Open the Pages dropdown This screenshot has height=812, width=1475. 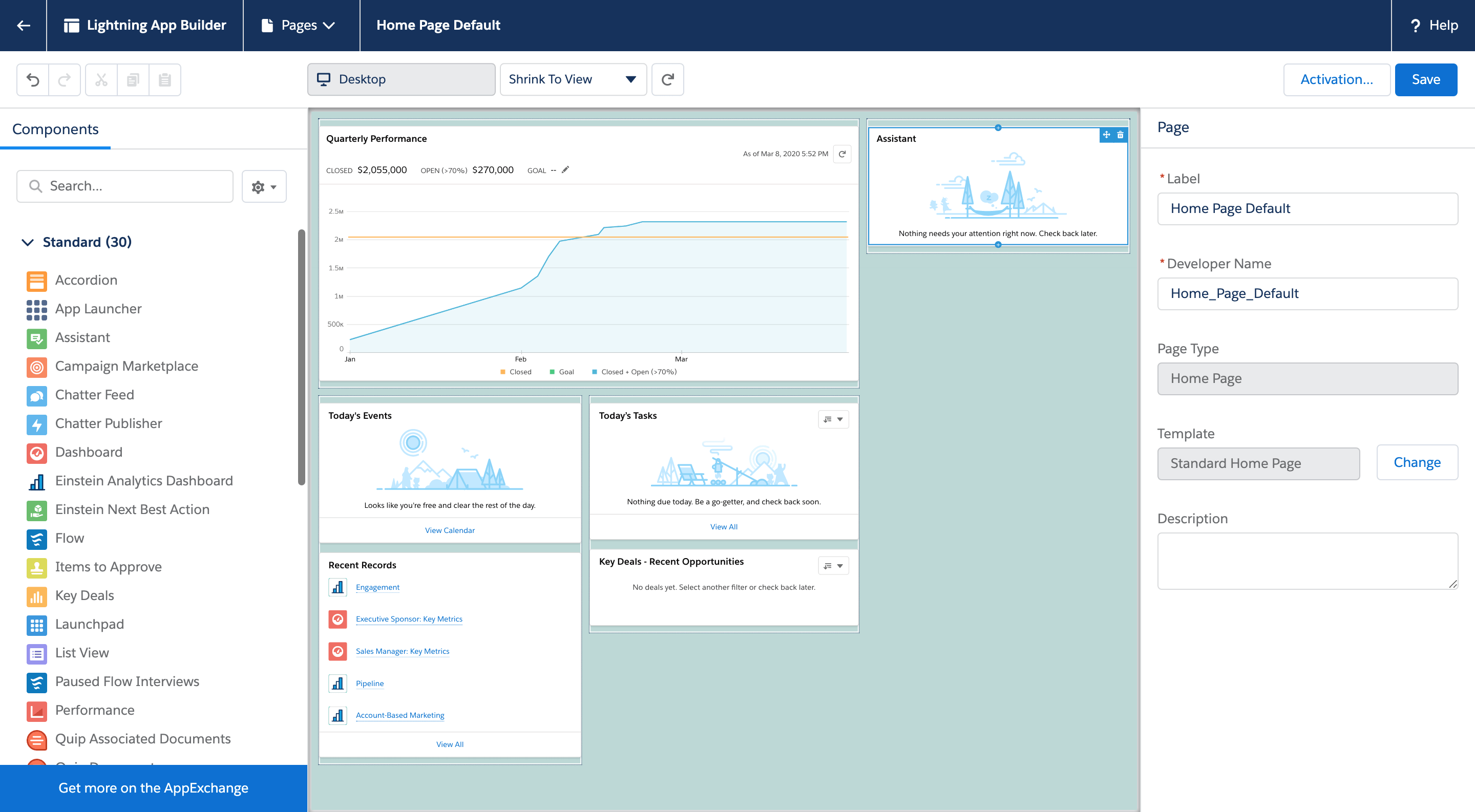pyautogui.click(x=300, y=25)
